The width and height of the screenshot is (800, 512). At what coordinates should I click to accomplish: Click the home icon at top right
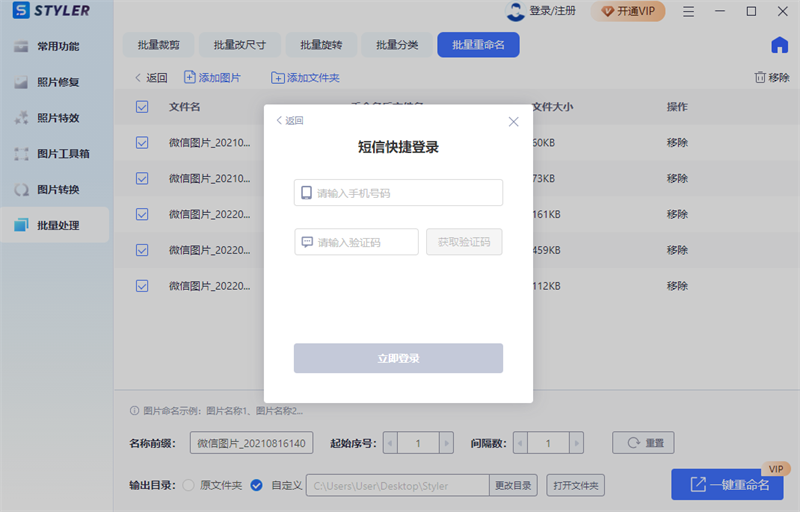[x=779, y=45]
